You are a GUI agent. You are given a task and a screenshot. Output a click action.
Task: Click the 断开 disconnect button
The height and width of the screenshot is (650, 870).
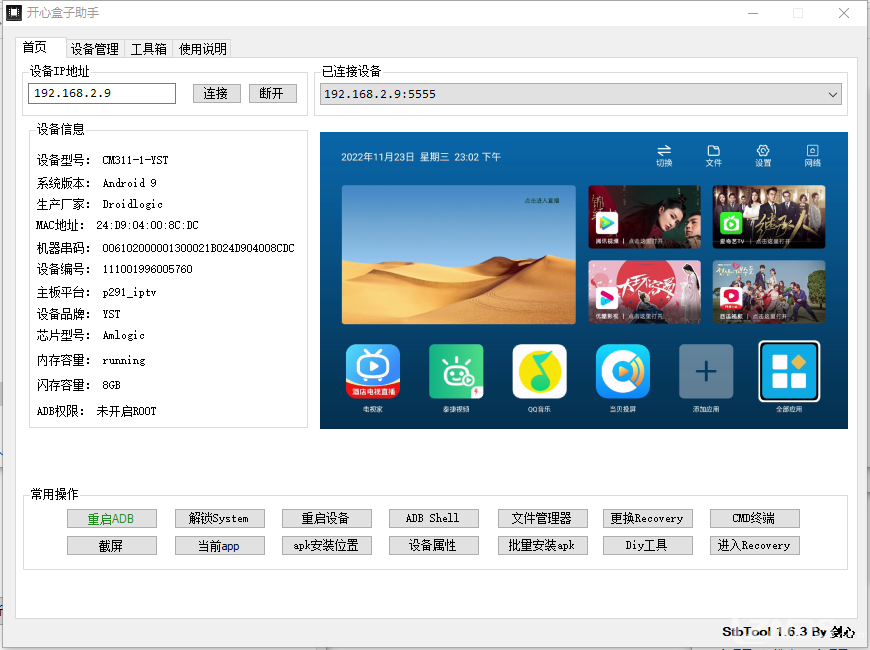coord(272,93)
